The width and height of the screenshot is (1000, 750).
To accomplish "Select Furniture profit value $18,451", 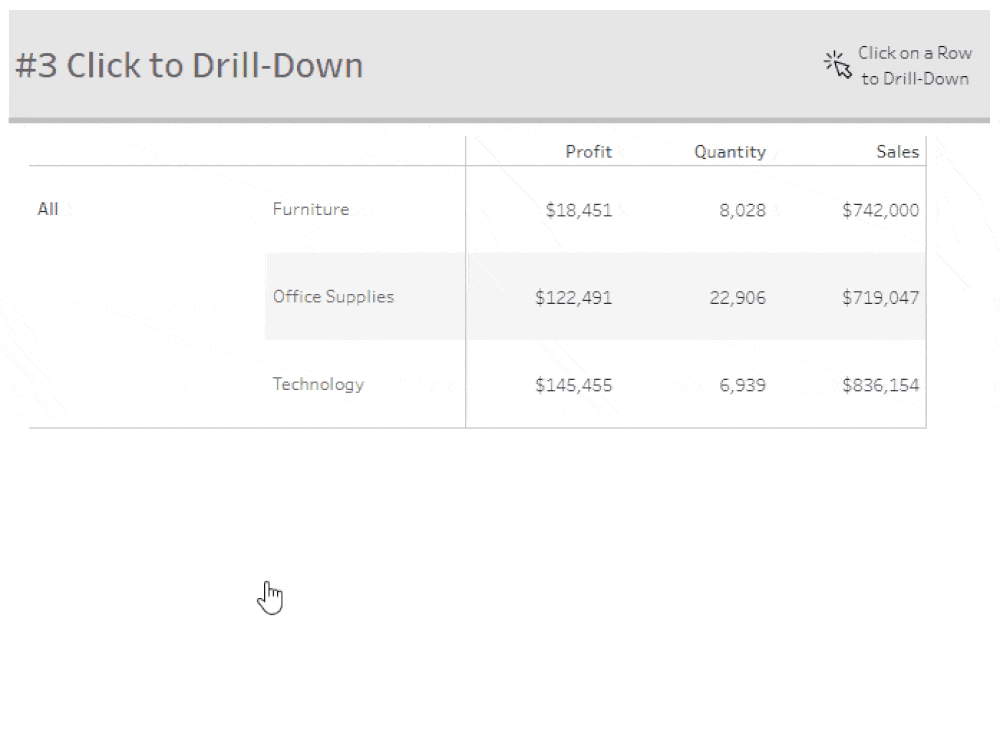I will (x=578, y=210).
